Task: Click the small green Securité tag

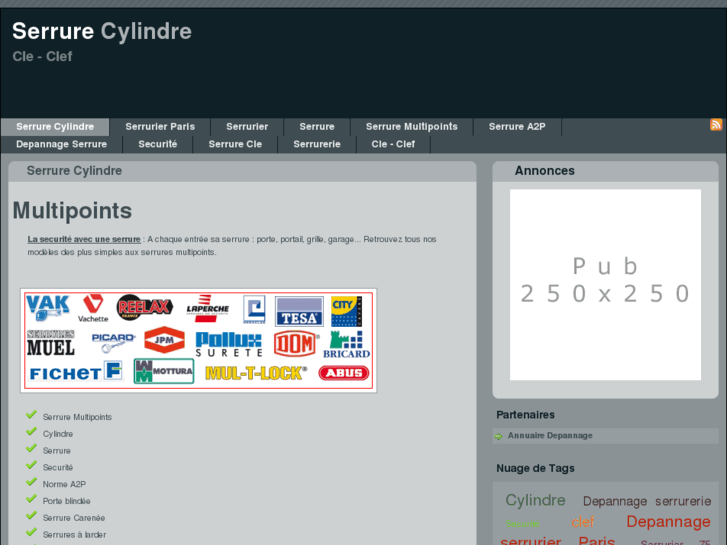Action: coord(523,524)
